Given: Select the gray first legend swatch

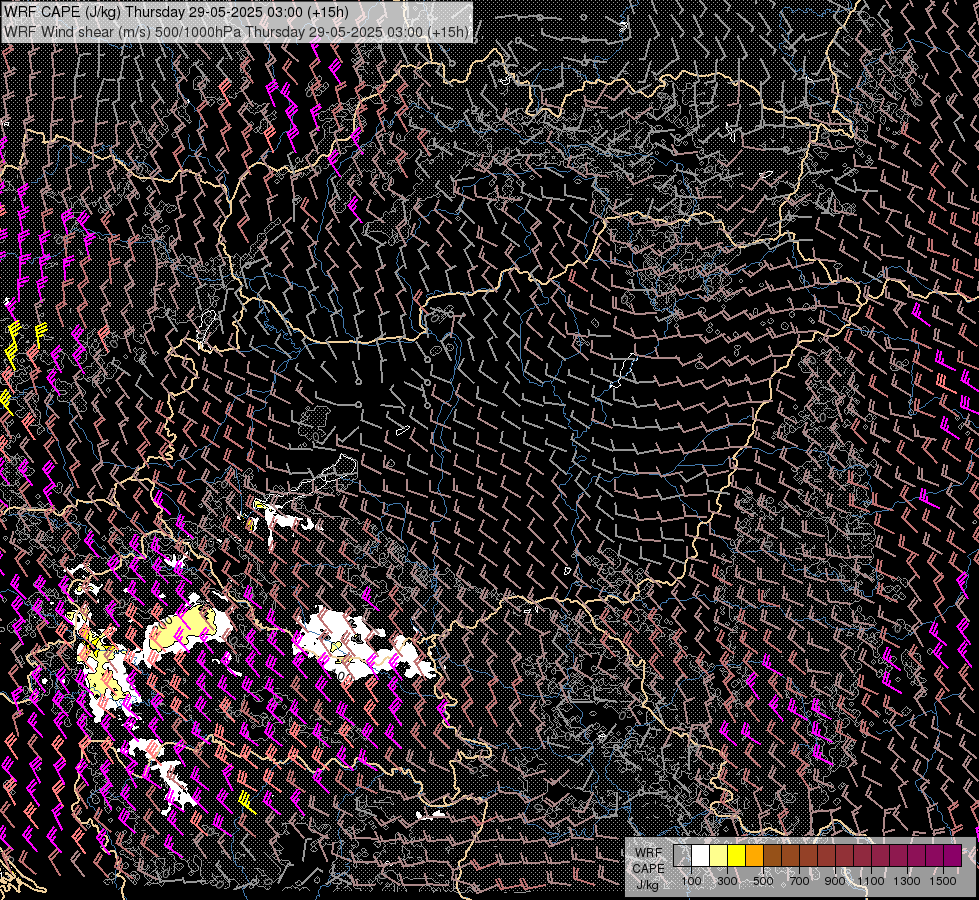Looking at the screenshot, I should pyautogui.click(x=682, y=855).
